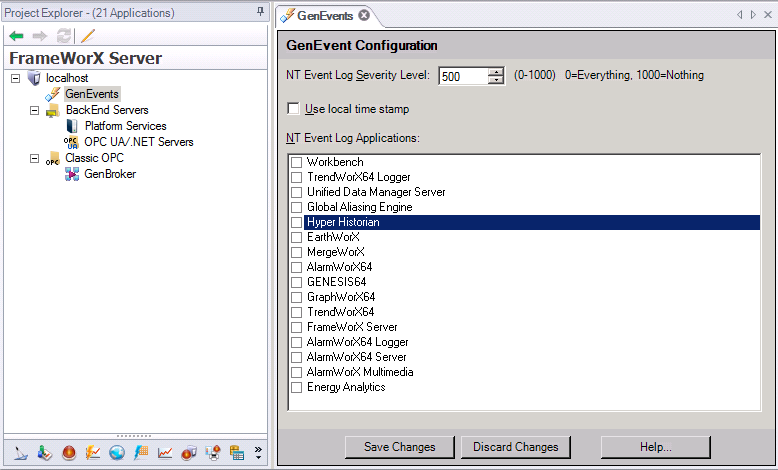Screen dimensions: 778x470
Task: Click the Discard Changes button
Action: click(x=515, y=446)
